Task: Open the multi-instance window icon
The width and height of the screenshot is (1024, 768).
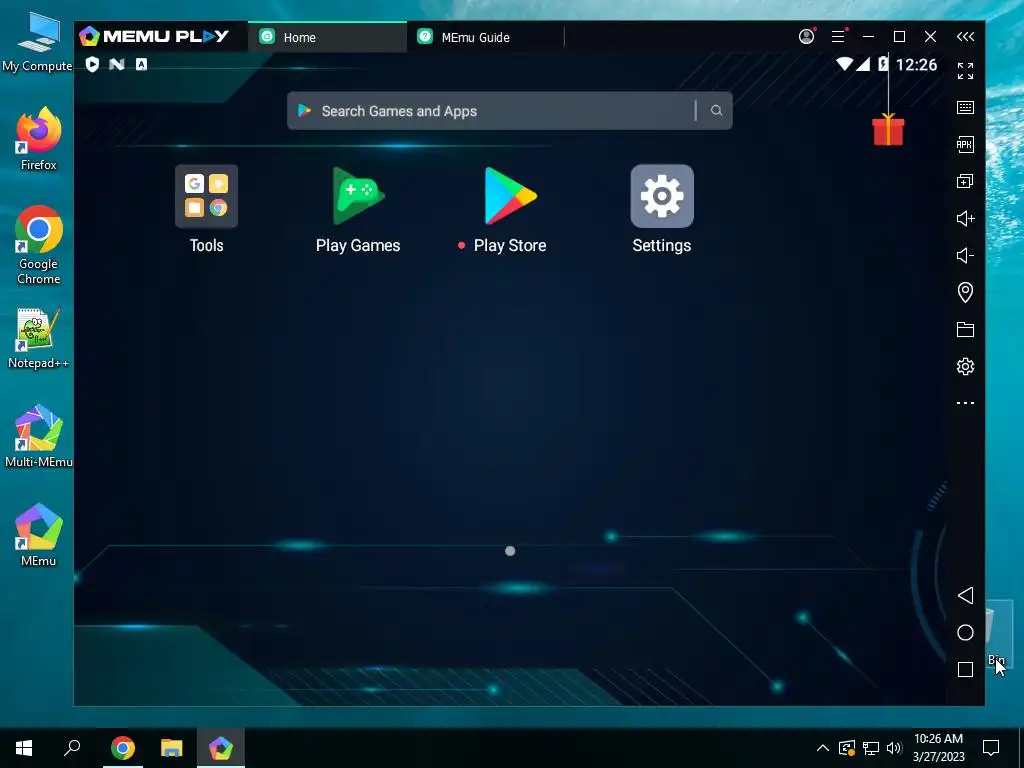Action: 965,182
